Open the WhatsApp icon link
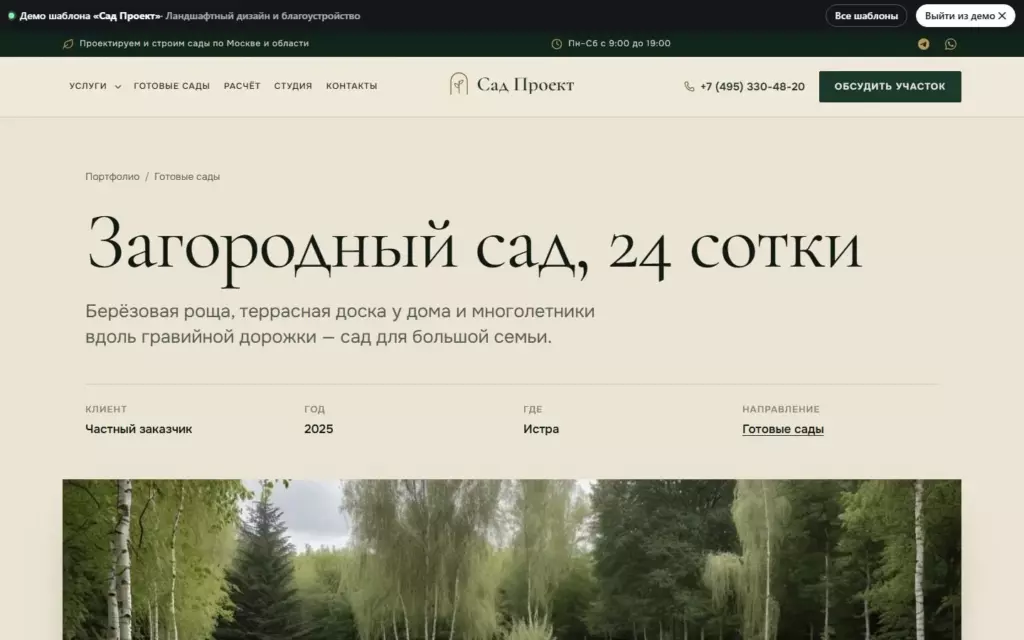Viewport: 1024px width, 640px height. click(x=951, y=44)
